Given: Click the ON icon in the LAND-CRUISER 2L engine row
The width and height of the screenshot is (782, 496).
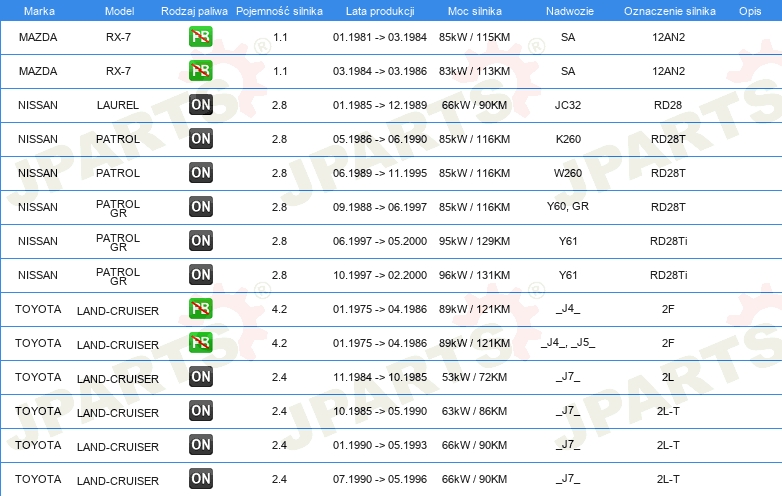Looking at the screenshot, I should click(x=200, y=376).
